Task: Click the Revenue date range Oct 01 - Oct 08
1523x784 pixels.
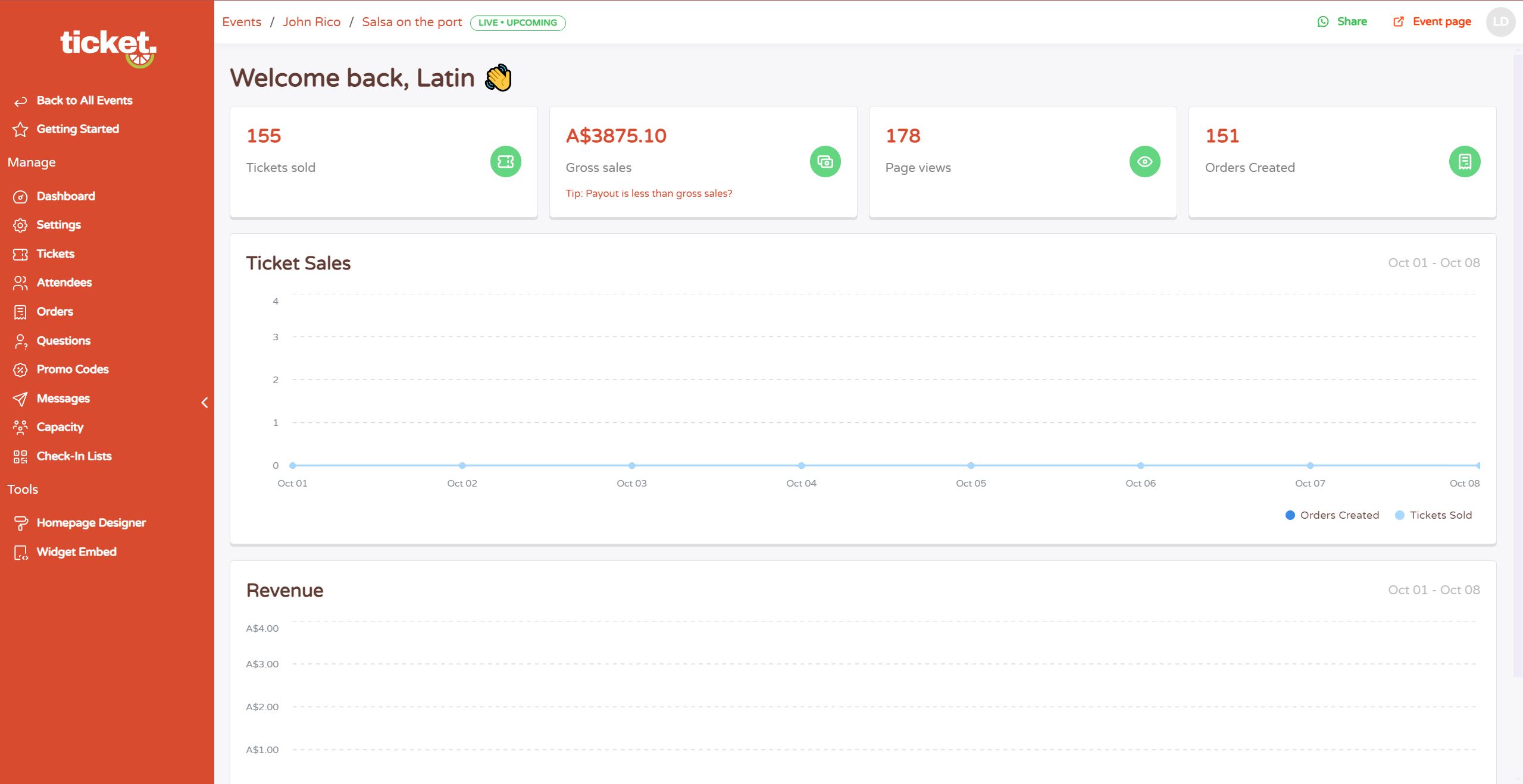Action: [1434, 590]
